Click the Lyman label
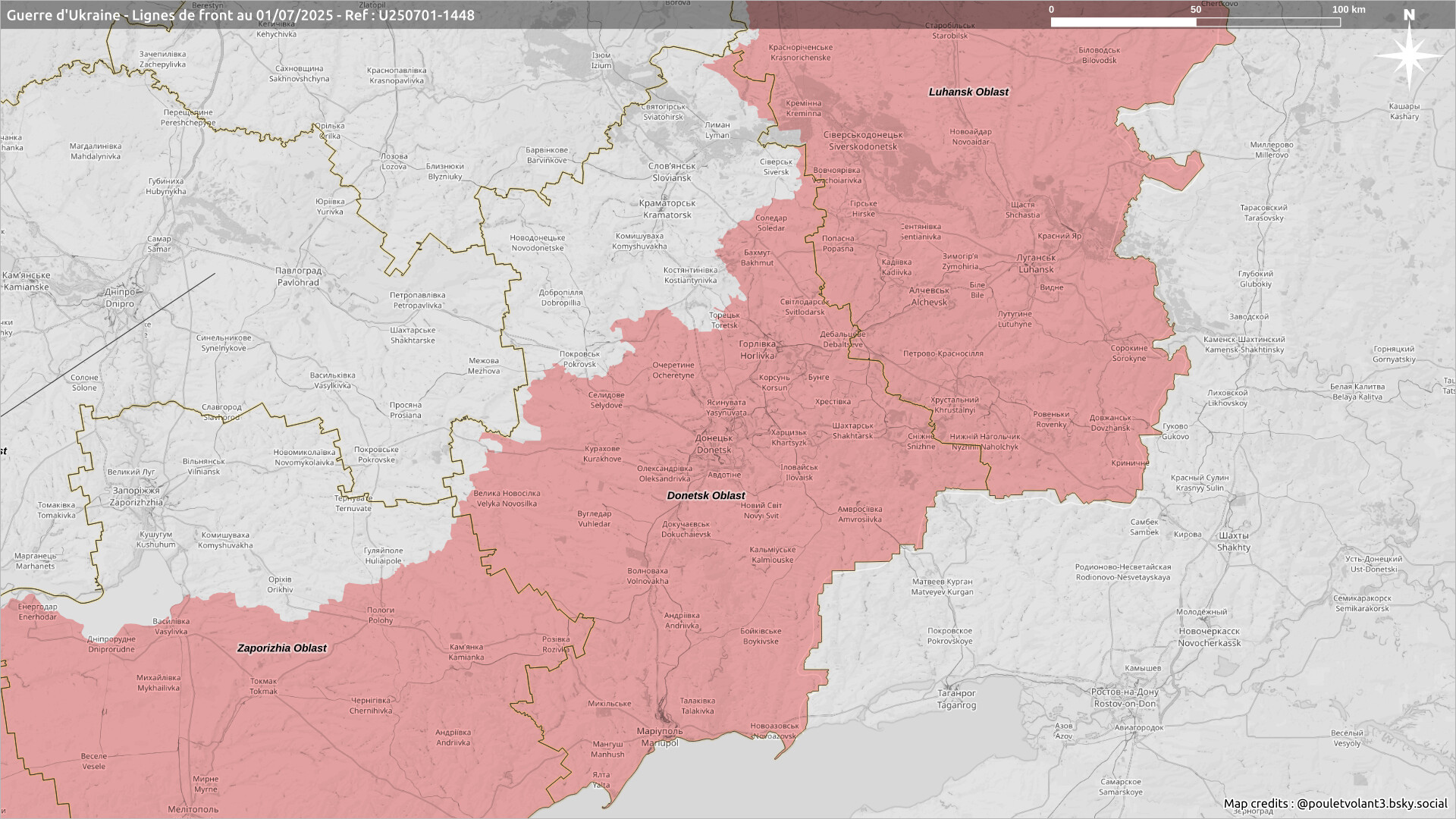 coord(717,130)
